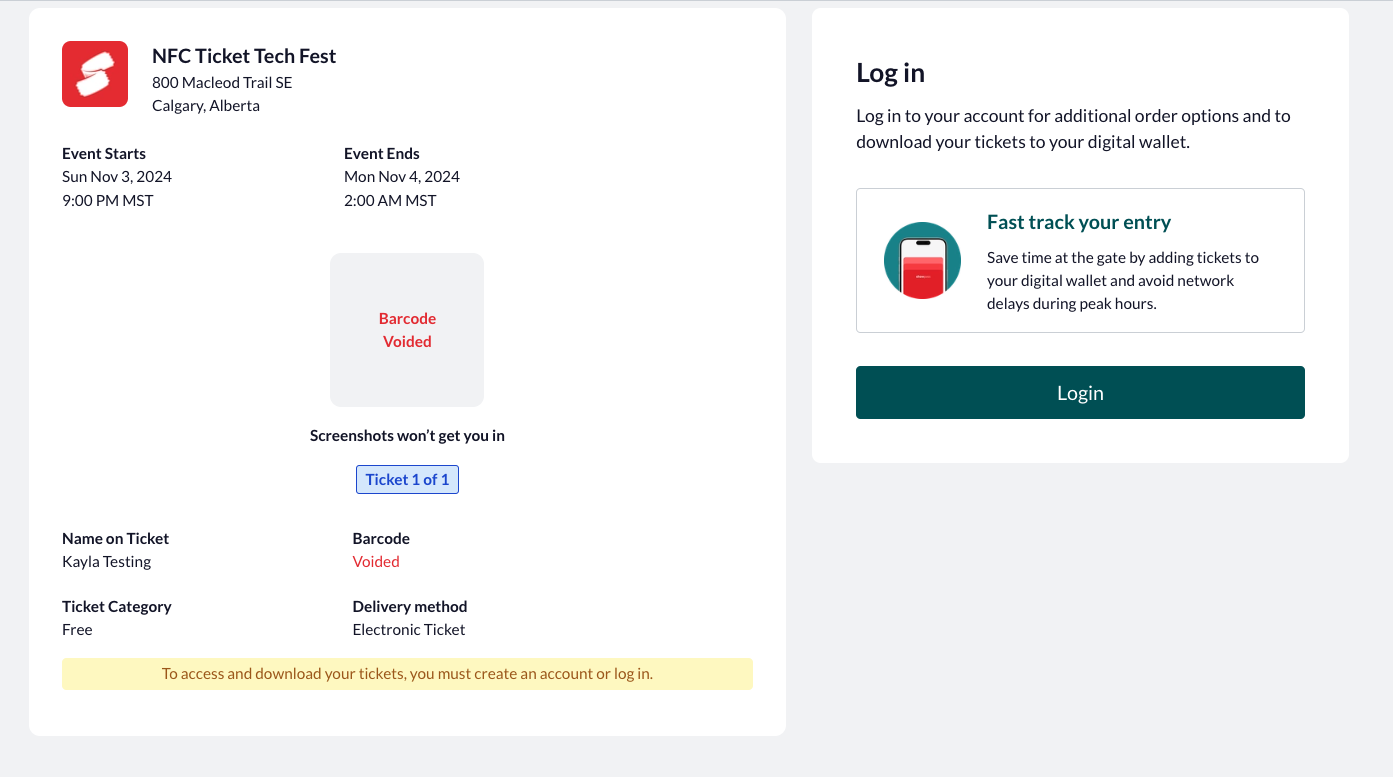The image size is (1393, 777).
Task: Click the Kayla Testing name on ticket
Action: pos(107,562)
